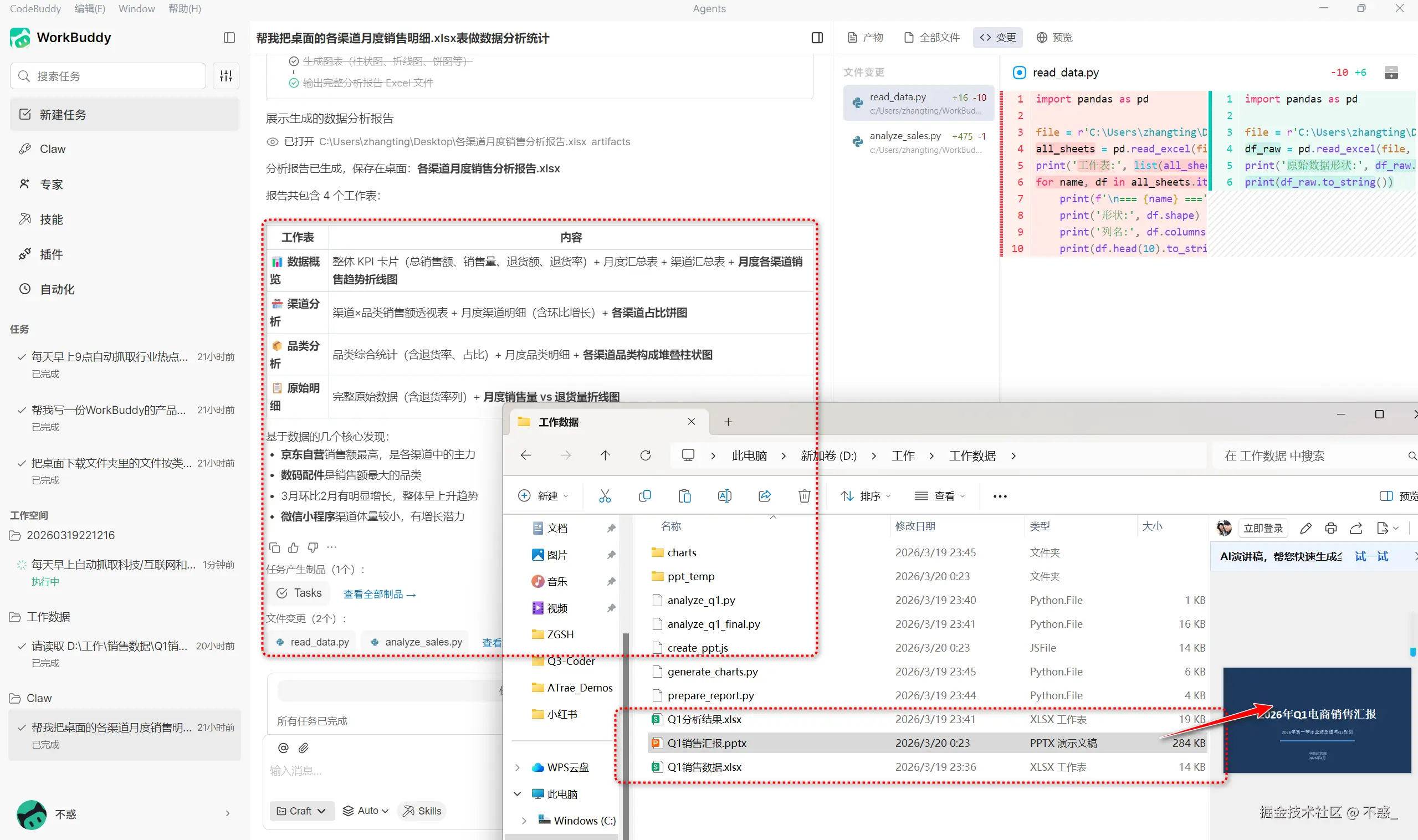Screen dimensions: 1418x840
Task: Click the @ mention icon
Action: (283, 747)
